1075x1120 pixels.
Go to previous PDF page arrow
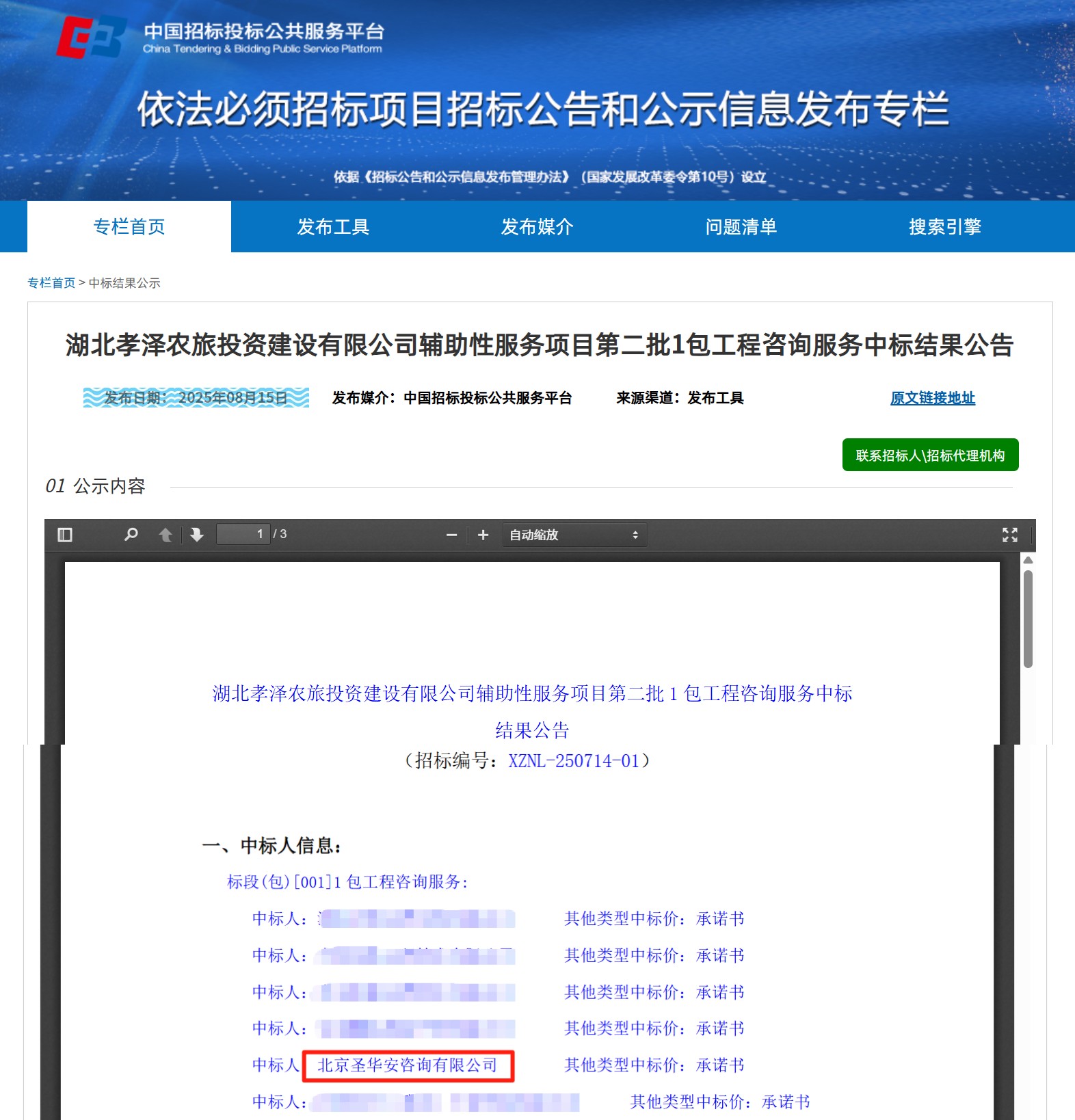click(165, 535)
